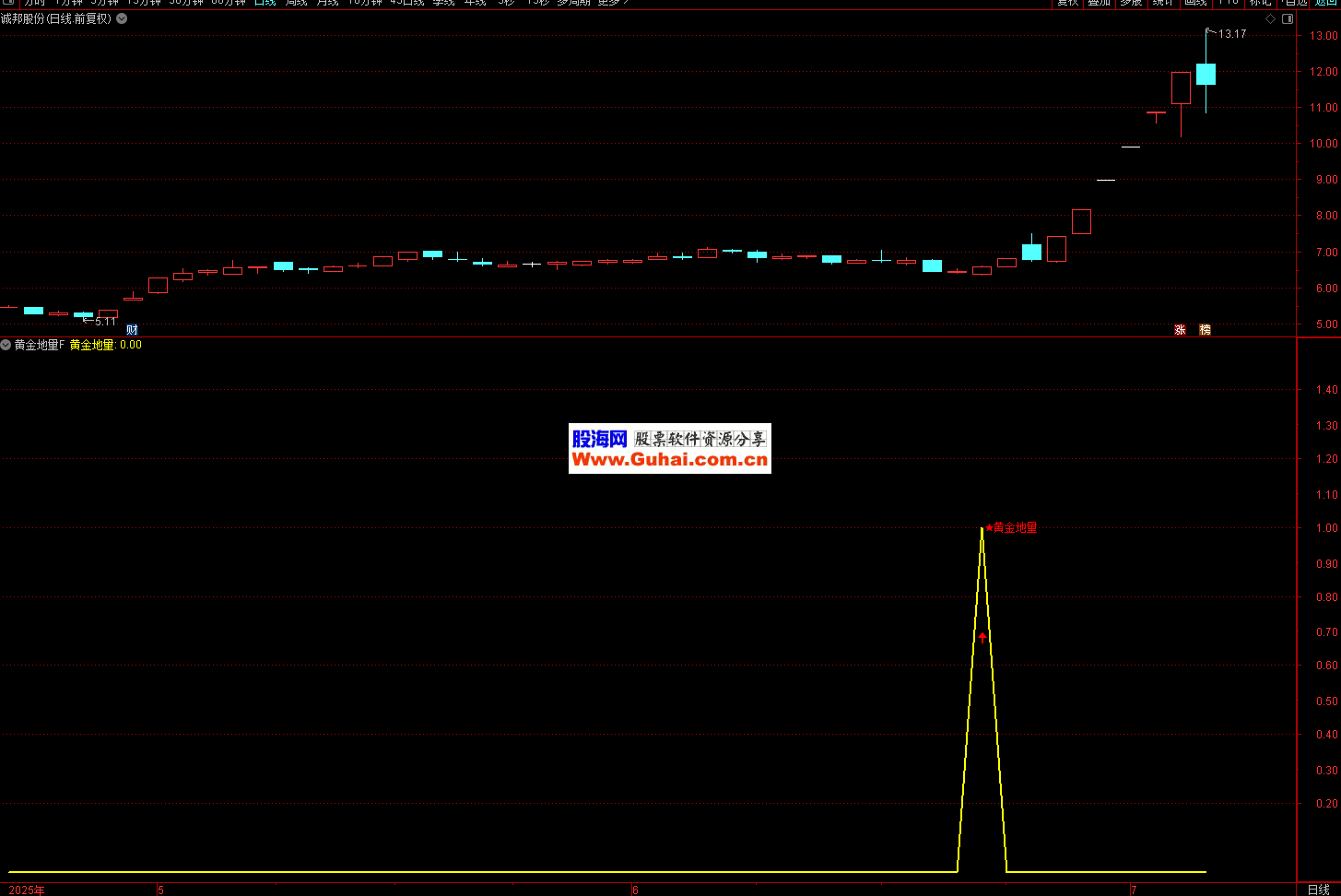Click month marker 5 on the time axis
The height and width of the screenshot is (896, 1341).
click(161, 890)
